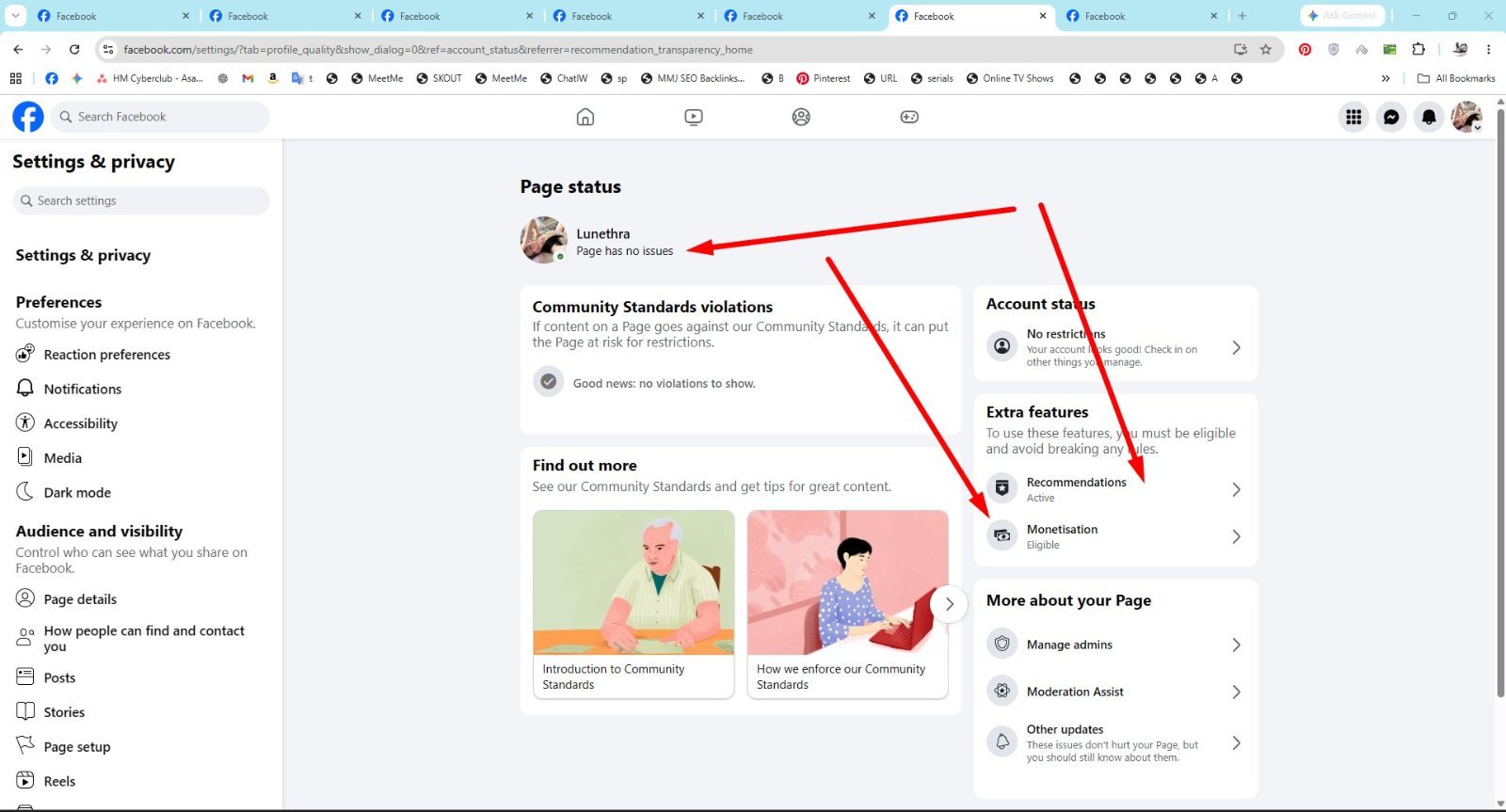Open the HM Cyberclub bookmark
The width and height of the screenshot is (1506, 812).
(150, 78)
